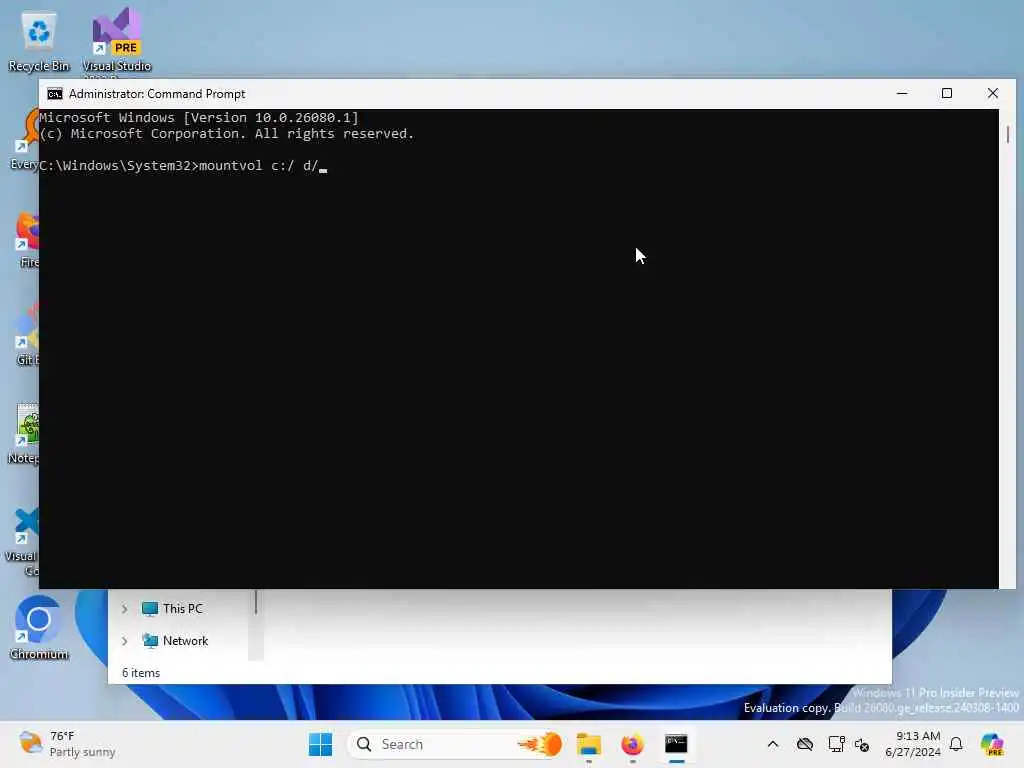
Task: Open File Explorer from the taskbar
Action: coord(588,744)
